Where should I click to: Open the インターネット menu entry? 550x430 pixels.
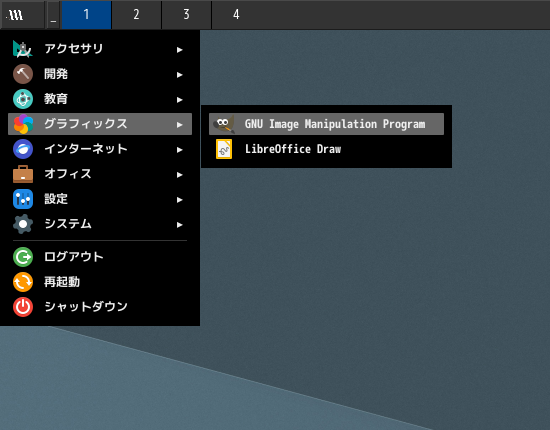click(x=100, y=149)
